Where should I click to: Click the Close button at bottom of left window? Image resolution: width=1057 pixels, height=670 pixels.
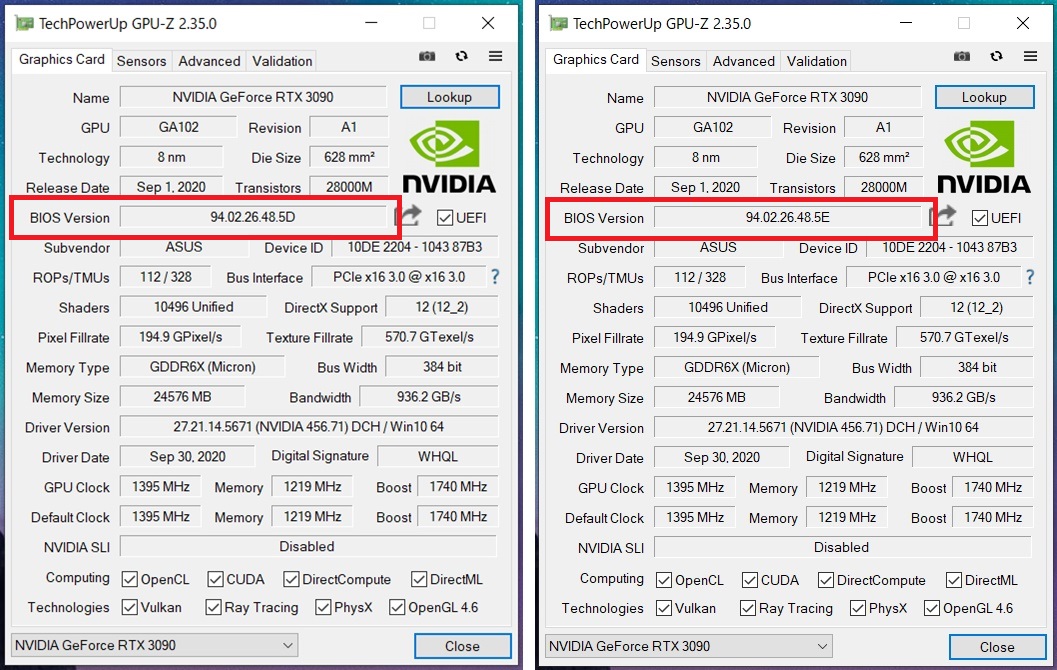pyautogui.click(x=462, y=646)
